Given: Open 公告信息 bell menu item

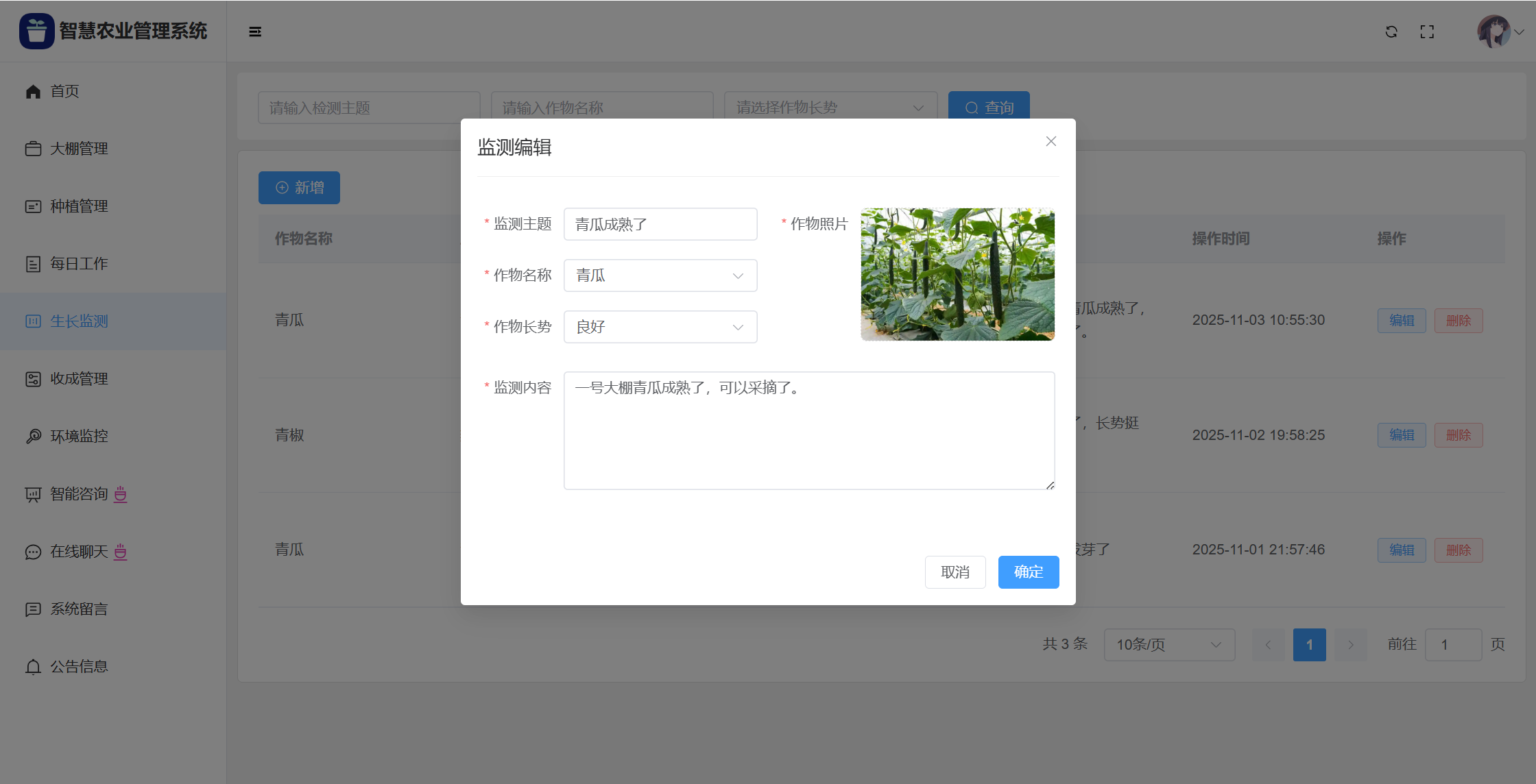Looking at the screenshot, I should click(x=79, y=667).
